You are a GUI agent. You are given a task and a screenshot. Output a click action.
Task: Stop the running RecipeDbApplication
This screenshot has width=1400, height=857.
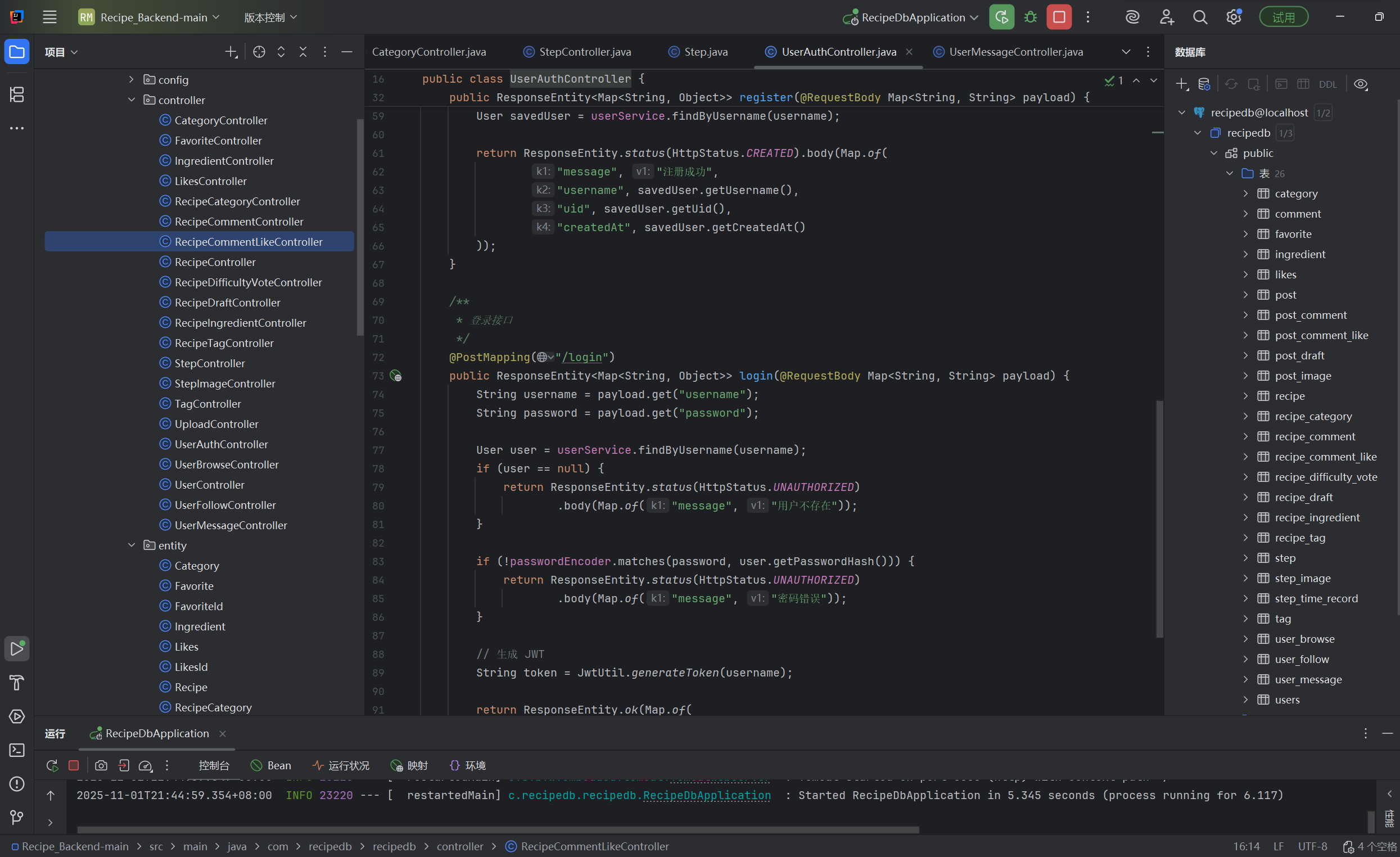tap(1059, 17)
